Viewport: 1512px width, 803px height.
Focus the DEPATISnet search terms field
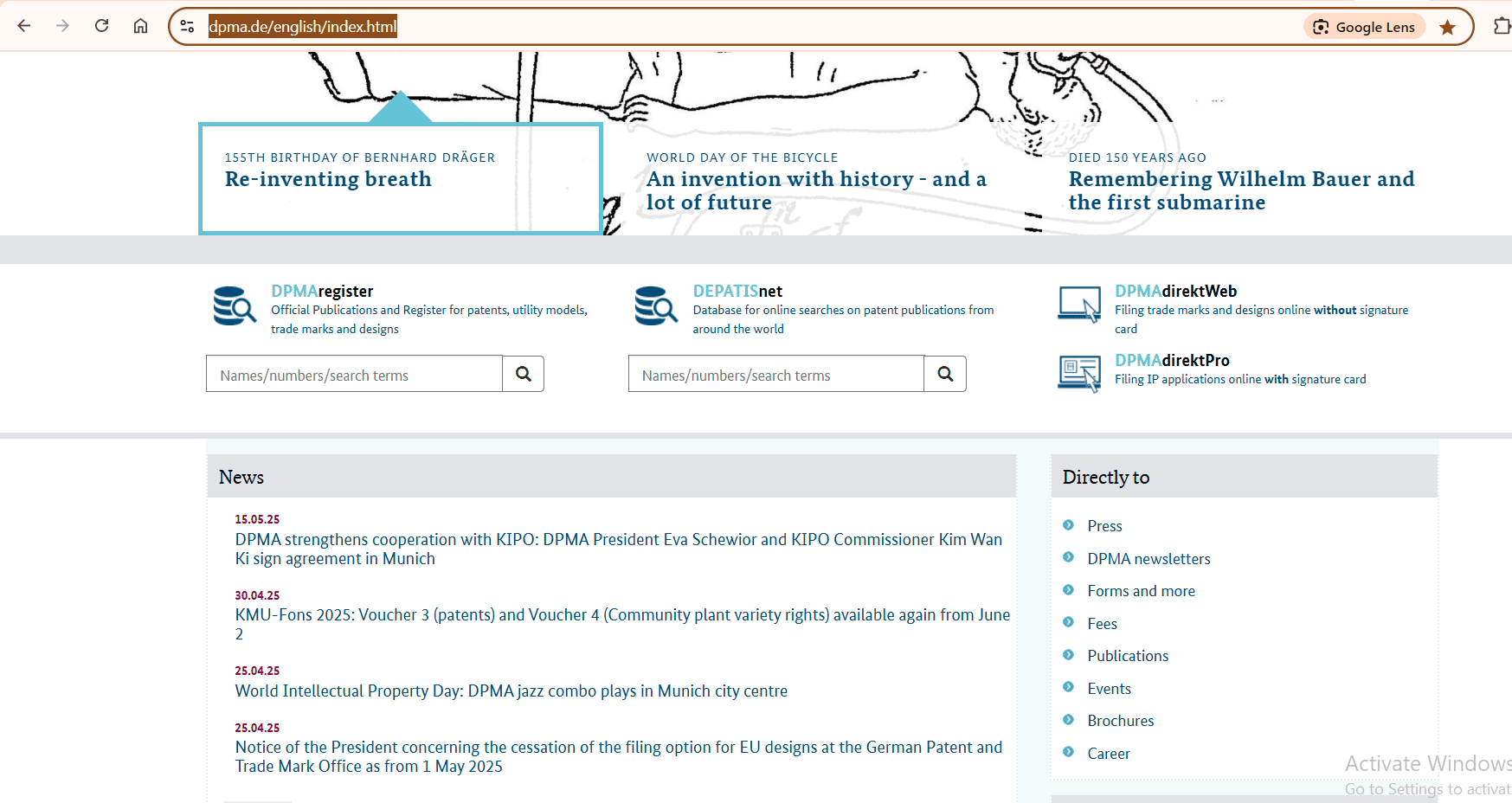776,374
